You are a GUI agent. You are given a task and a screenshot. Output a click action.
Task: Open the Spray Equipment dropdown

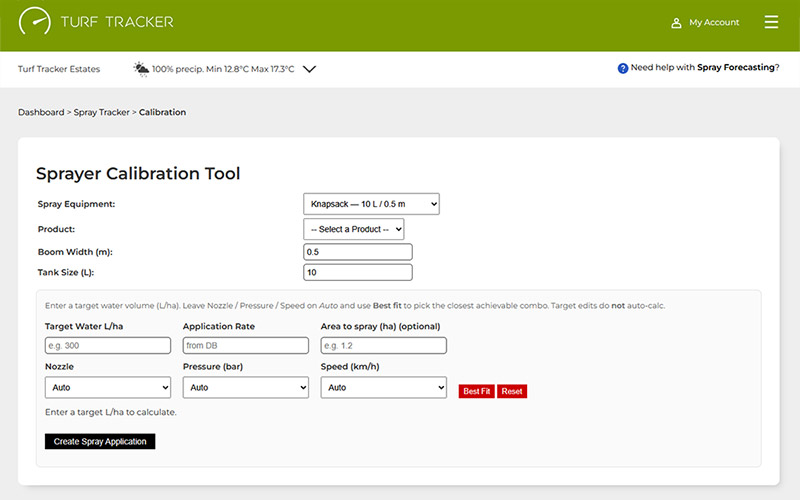click(371, 204)
